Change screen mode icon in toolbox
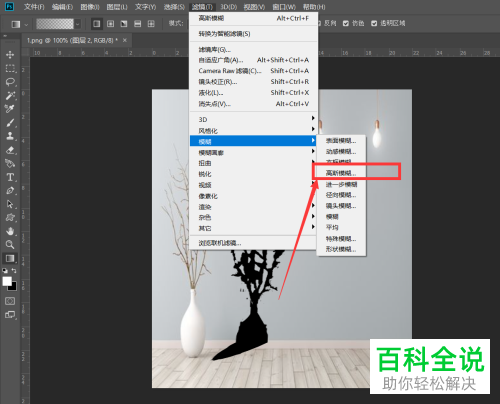Screen dimensions: 500x404 click(10, 314)
